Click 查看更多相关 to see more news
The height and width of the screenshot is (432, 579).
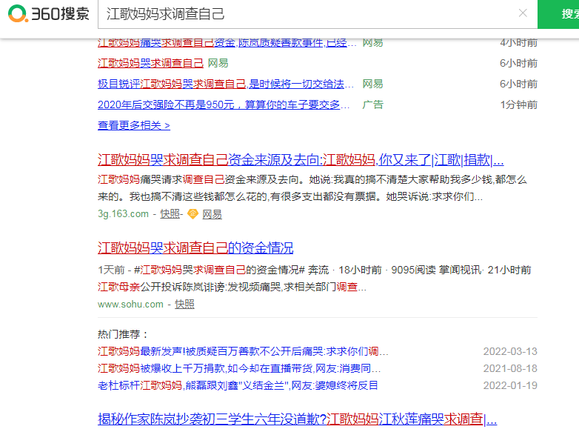pos(134,126)
